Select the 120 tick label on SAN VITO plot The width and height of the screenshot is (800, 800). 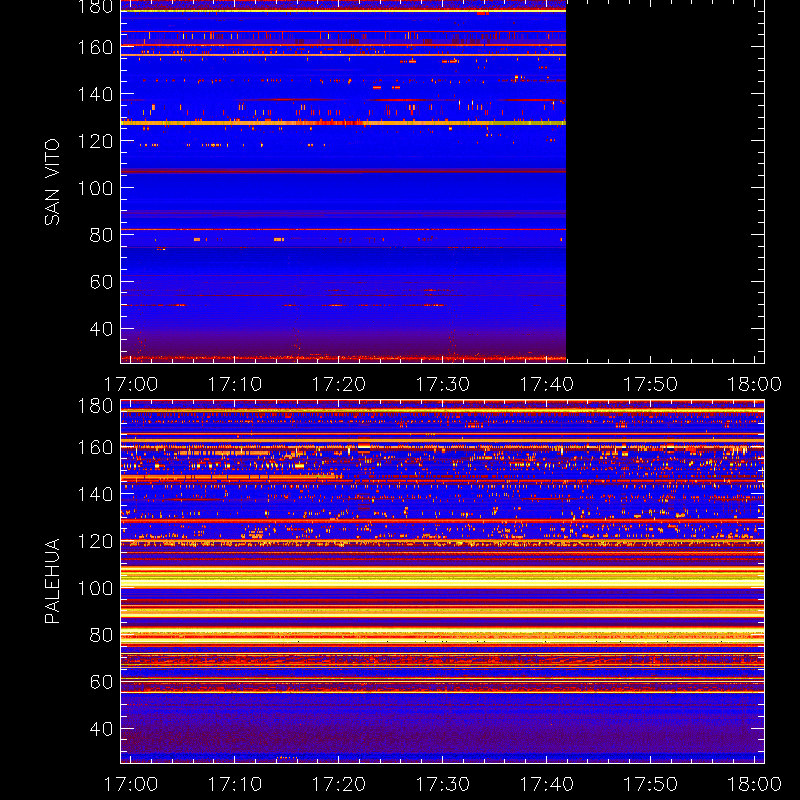coord(95,141)
